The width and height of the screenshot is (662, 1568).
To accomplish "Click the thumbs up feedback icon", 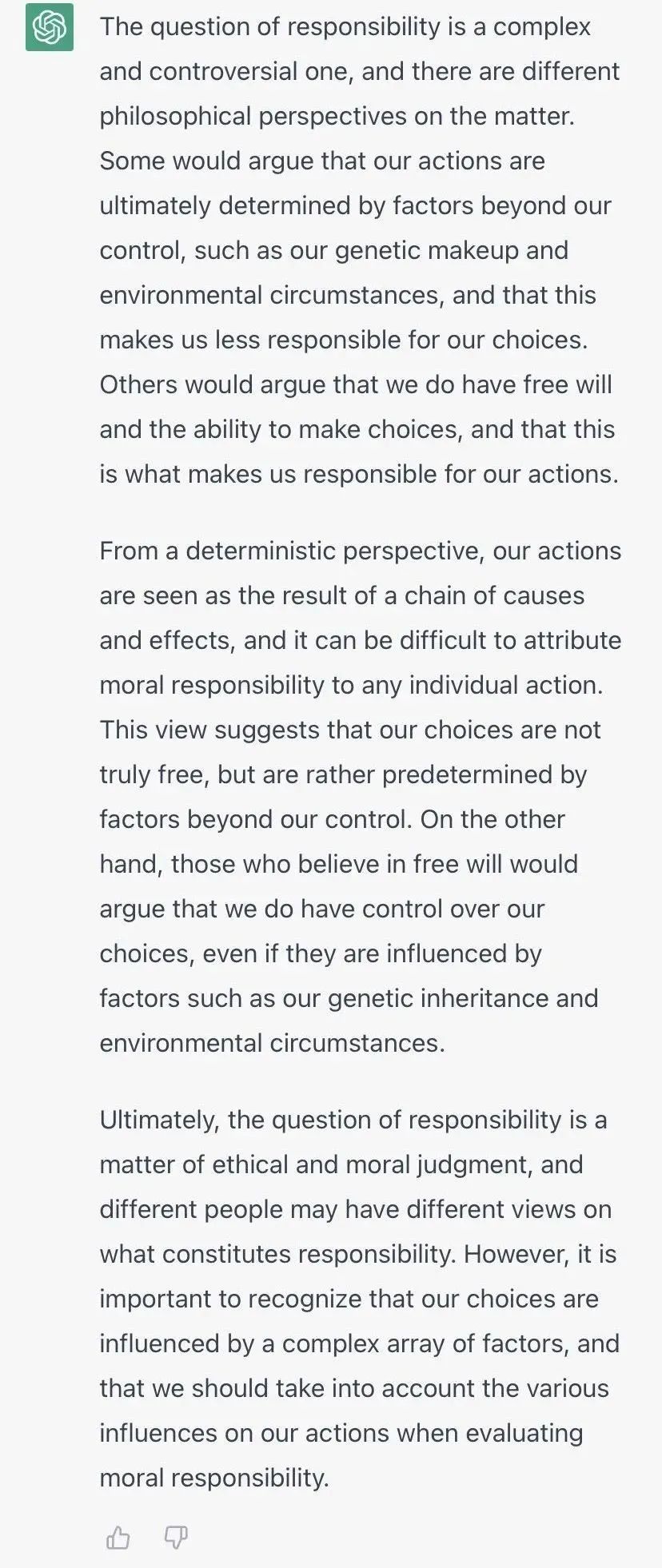I will (x=118, y=1537).
